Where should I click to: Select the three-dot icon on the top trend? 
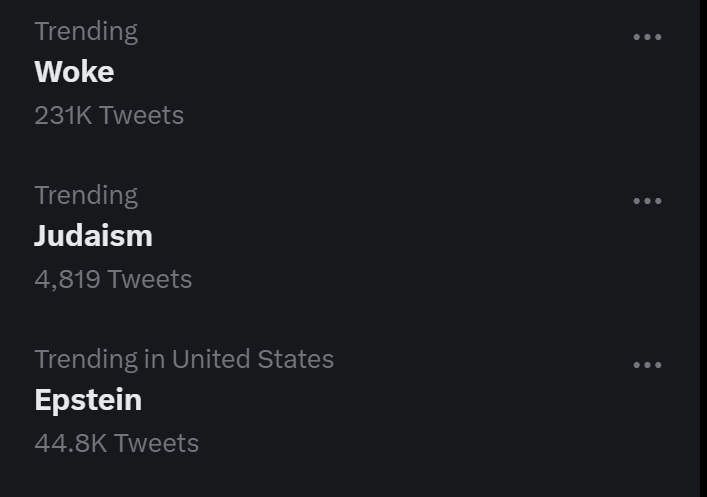tap(647, 37)
